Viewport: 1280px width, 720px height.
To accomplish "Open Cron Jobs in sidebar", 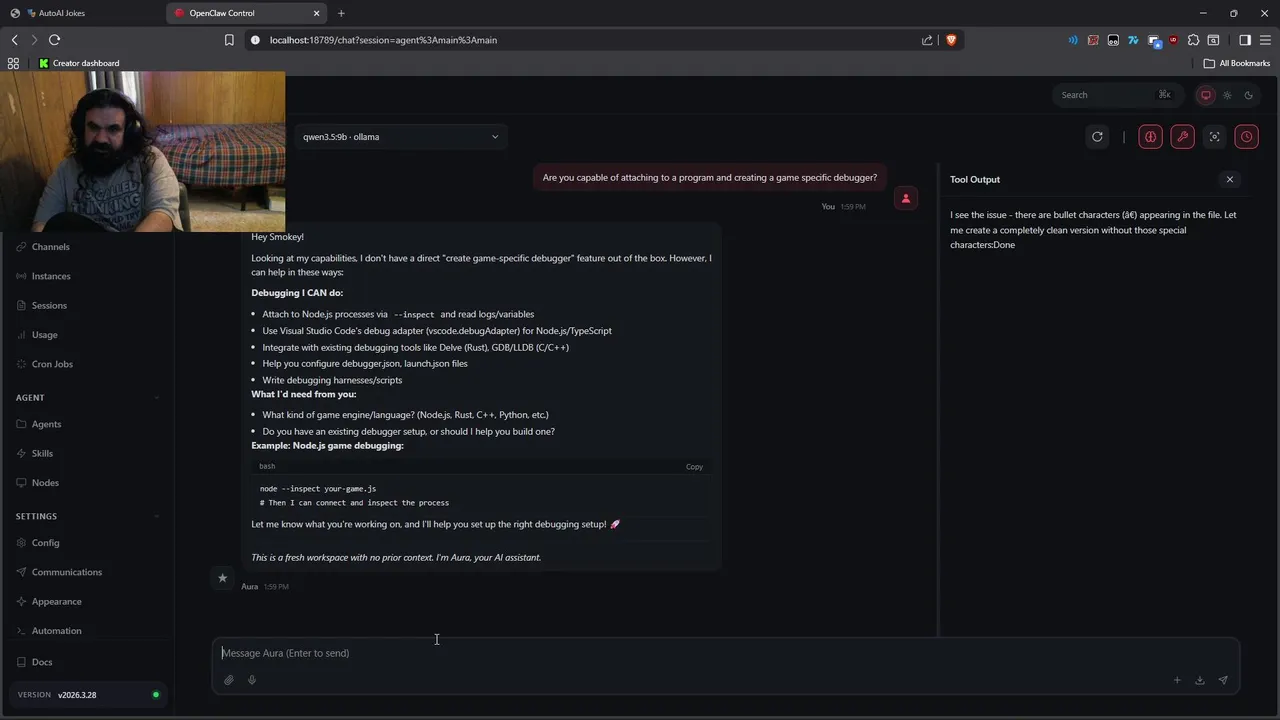I will point(52,364).
